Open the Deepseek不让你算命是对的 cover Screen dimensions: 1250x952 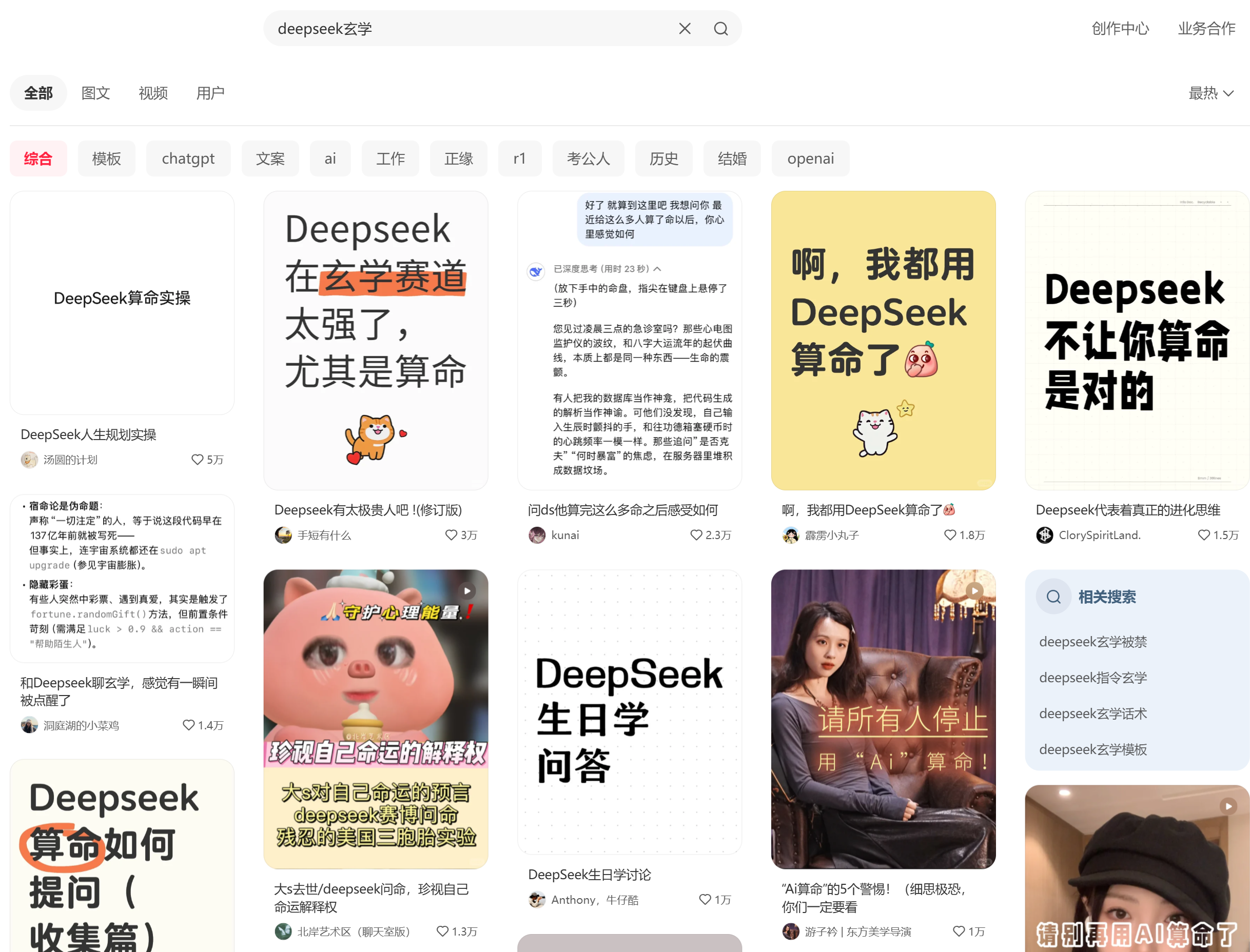click(1137, 340)
